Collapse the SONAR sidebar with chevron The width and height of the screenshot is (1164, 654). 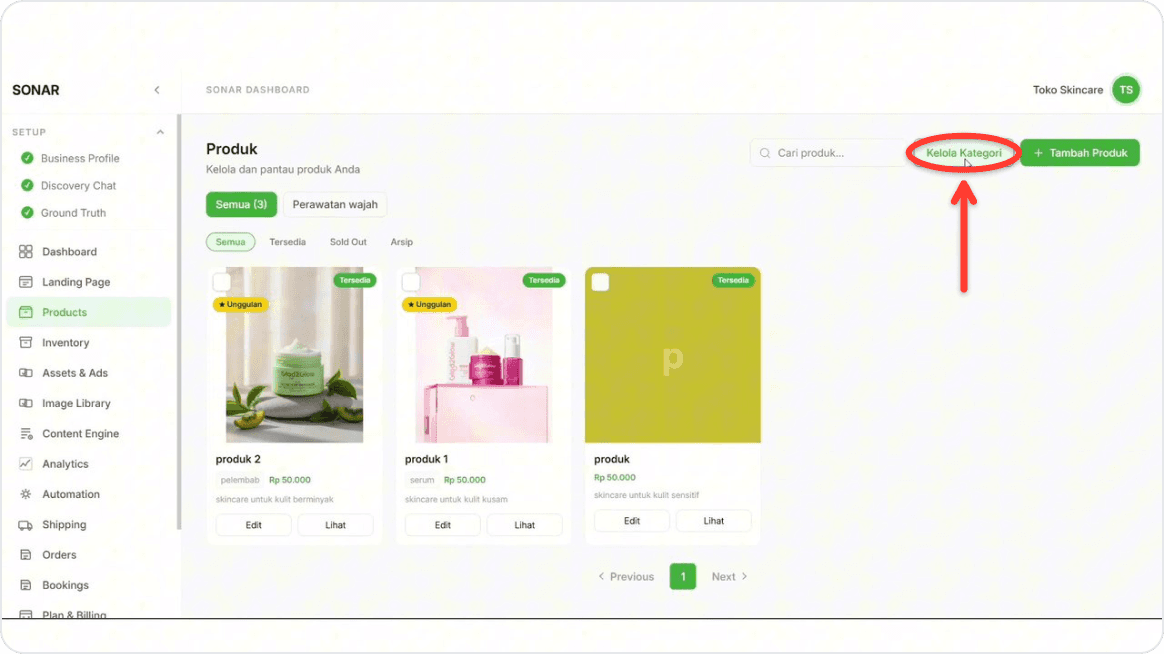(157, 90)
